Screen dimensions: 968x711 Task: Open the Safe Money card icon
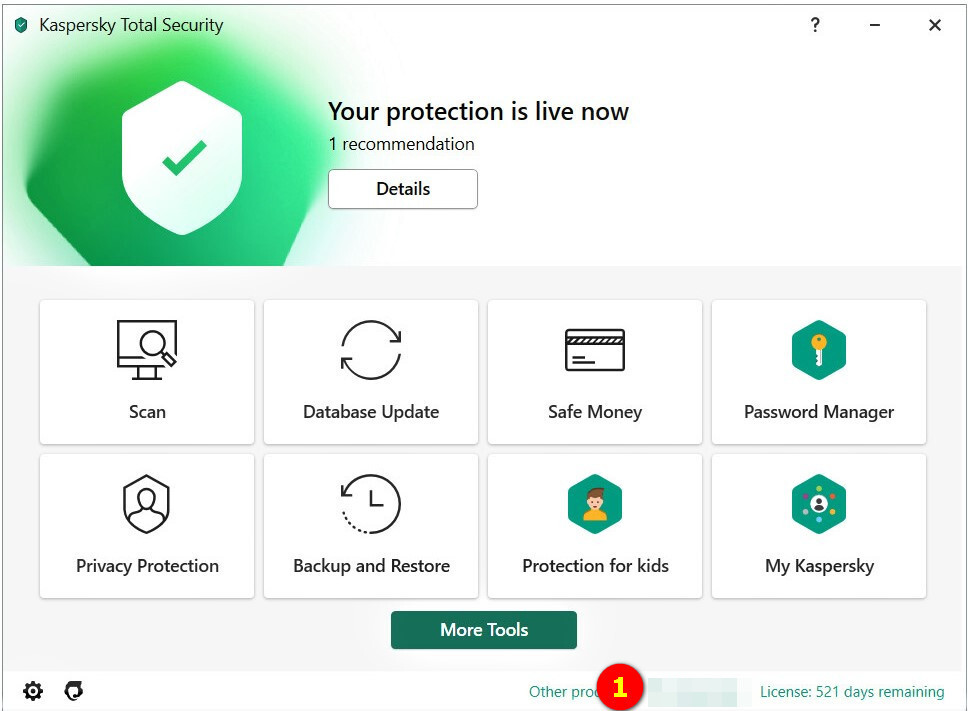pos(595,350)
